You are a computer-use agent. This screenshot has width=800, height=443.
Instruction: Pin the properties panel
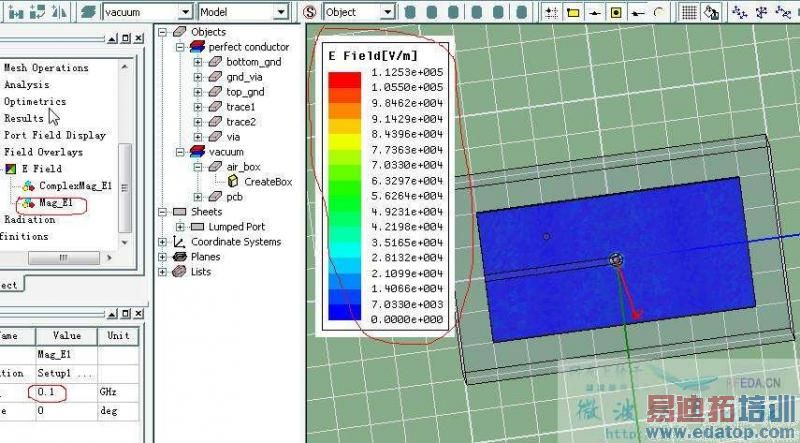112,313
